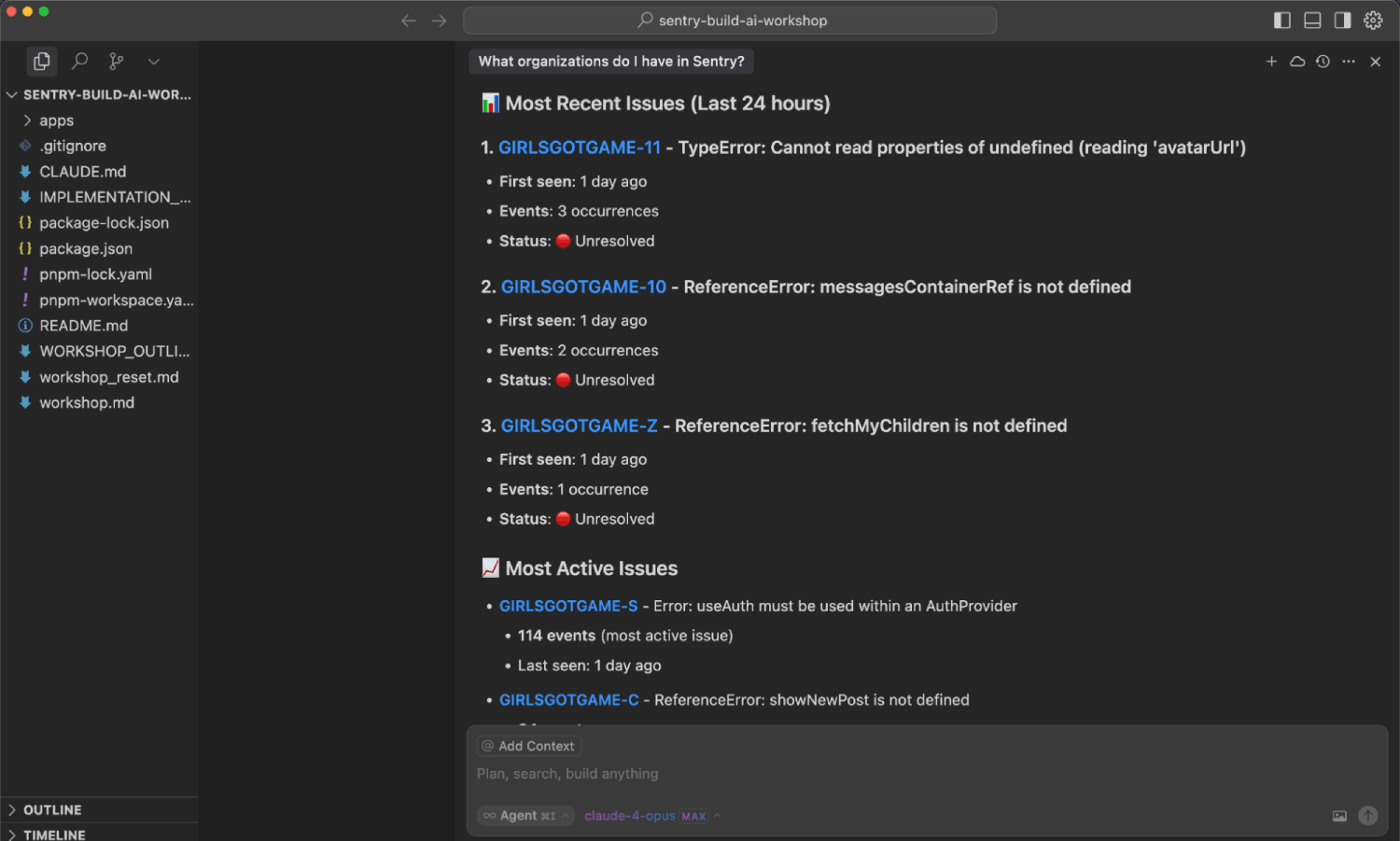Open the GIRLSGOTGAME-11 issue link
1400x841 pixels.
[580, 147]
